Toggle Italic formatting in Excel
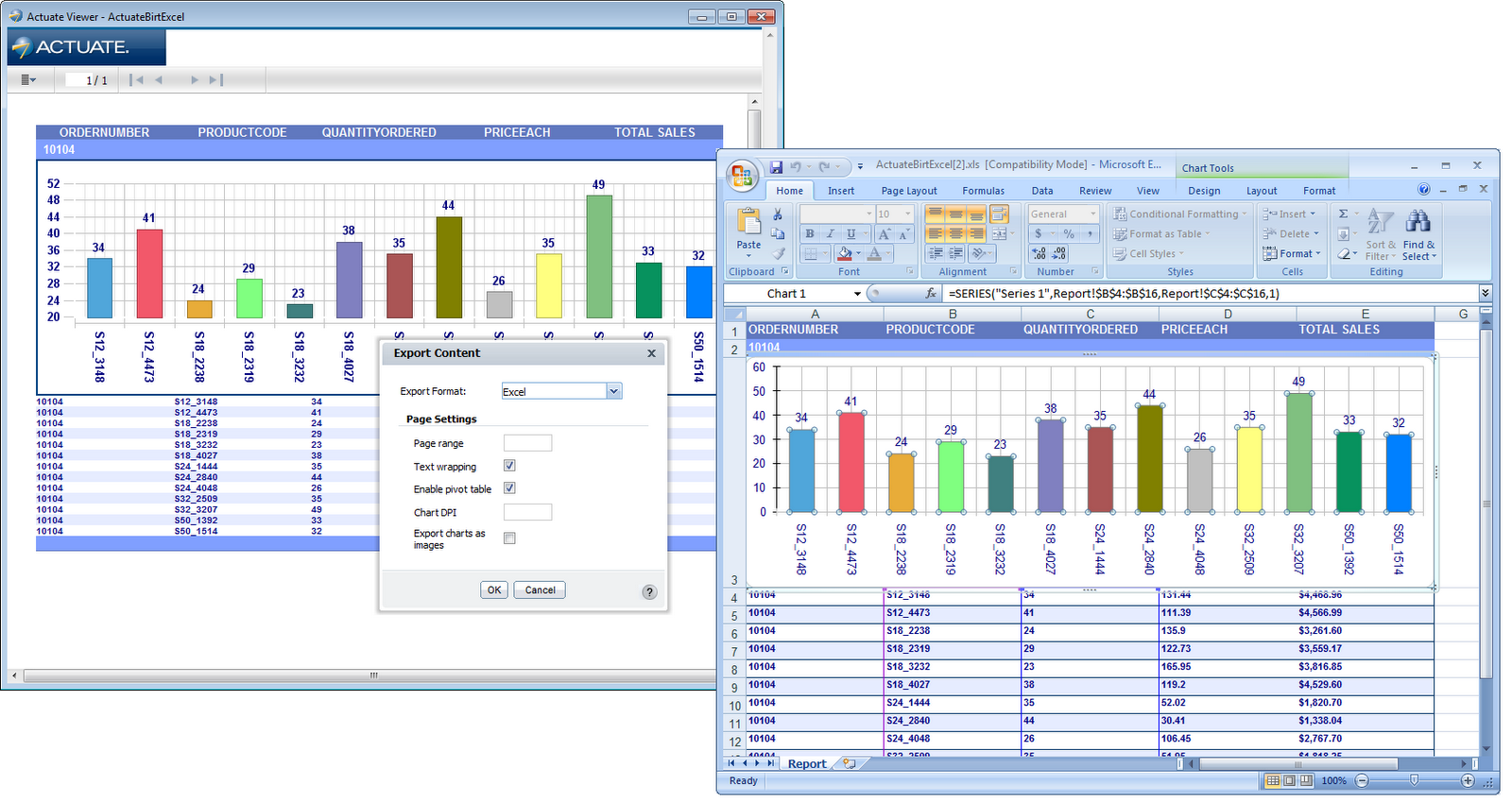This screenshot has height=803, width=1512. tap(831, 234)
